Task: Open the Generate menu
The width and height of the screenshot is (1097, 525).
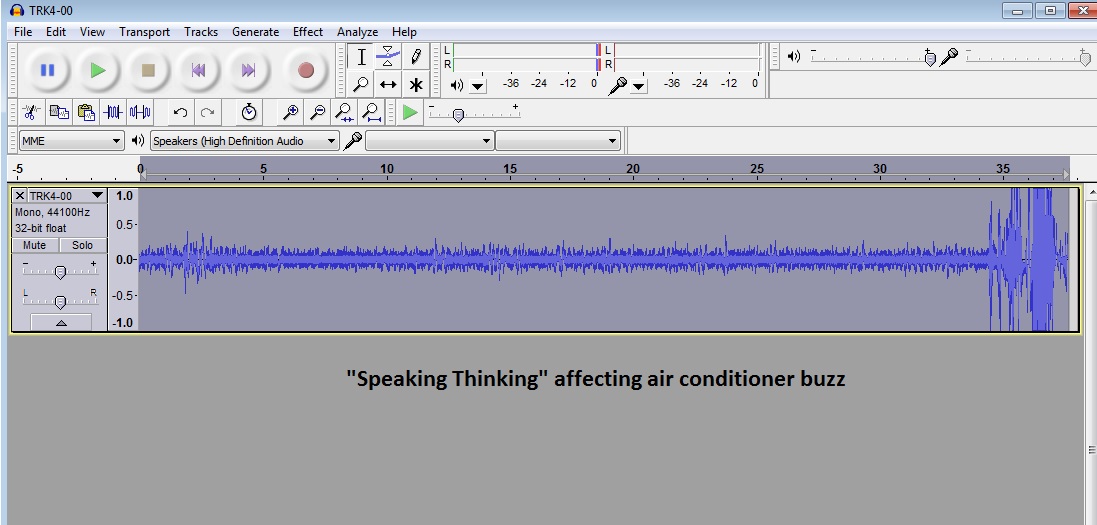Action: point(255,32)
